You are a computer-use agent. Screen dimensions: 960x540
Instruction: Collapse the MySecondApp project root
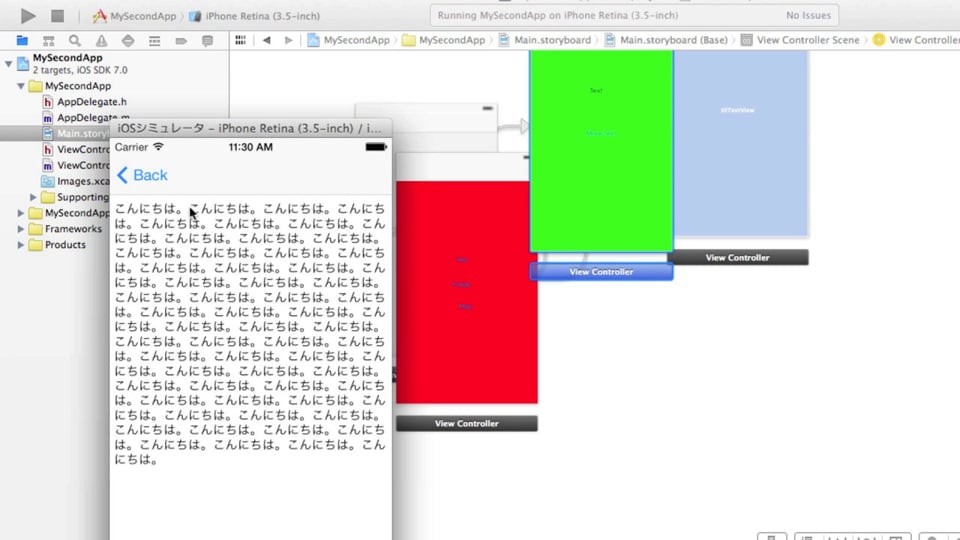[9, 63]
